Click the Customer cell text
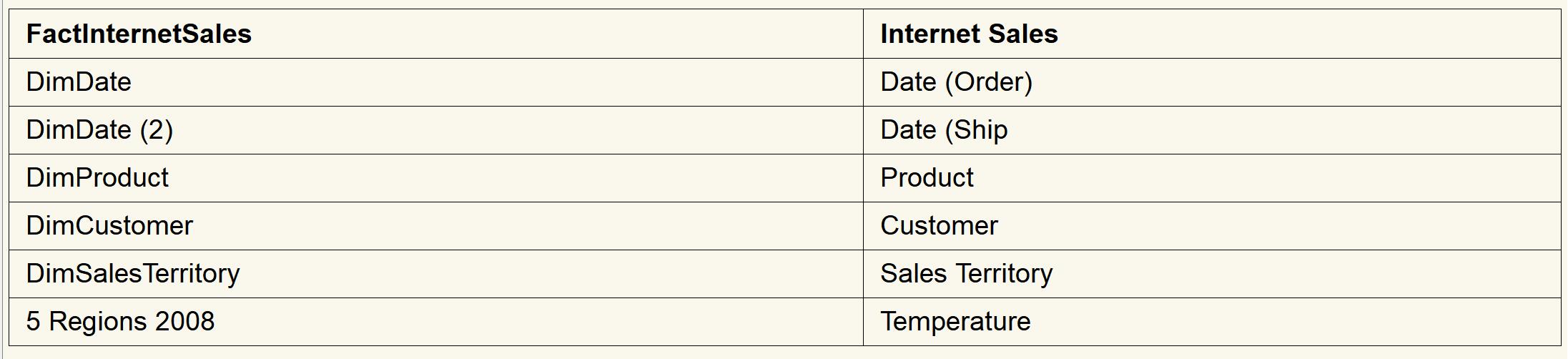Viewport: 1568px width, 359px height. [939, 226]
